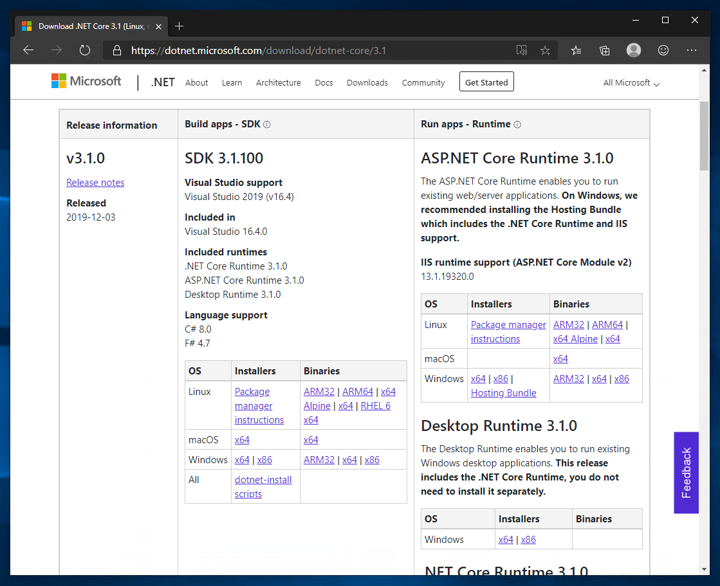Screen dimensions: 720x586
Task: Click the release date 2019-12-03 text
Action: pyautogui.click(x=91, y=217)
